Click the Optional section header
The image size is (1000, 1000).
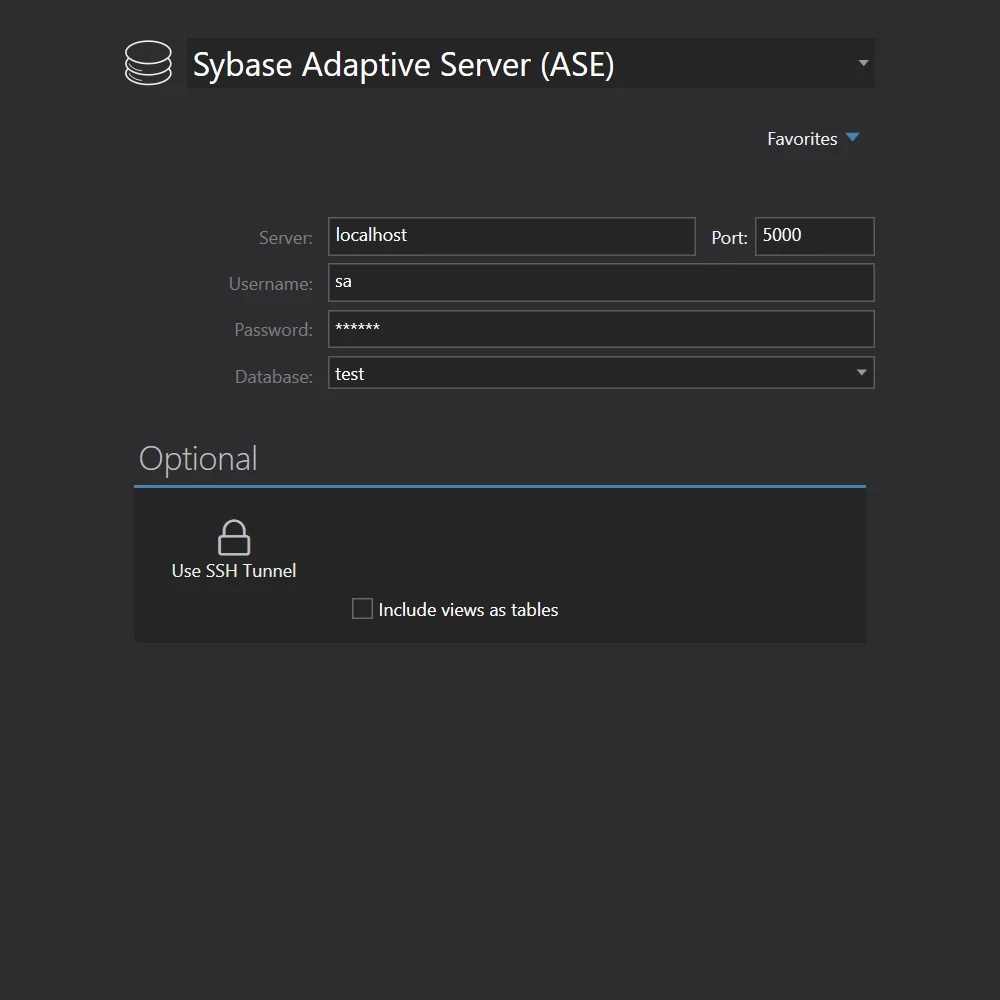click(198, 458)
